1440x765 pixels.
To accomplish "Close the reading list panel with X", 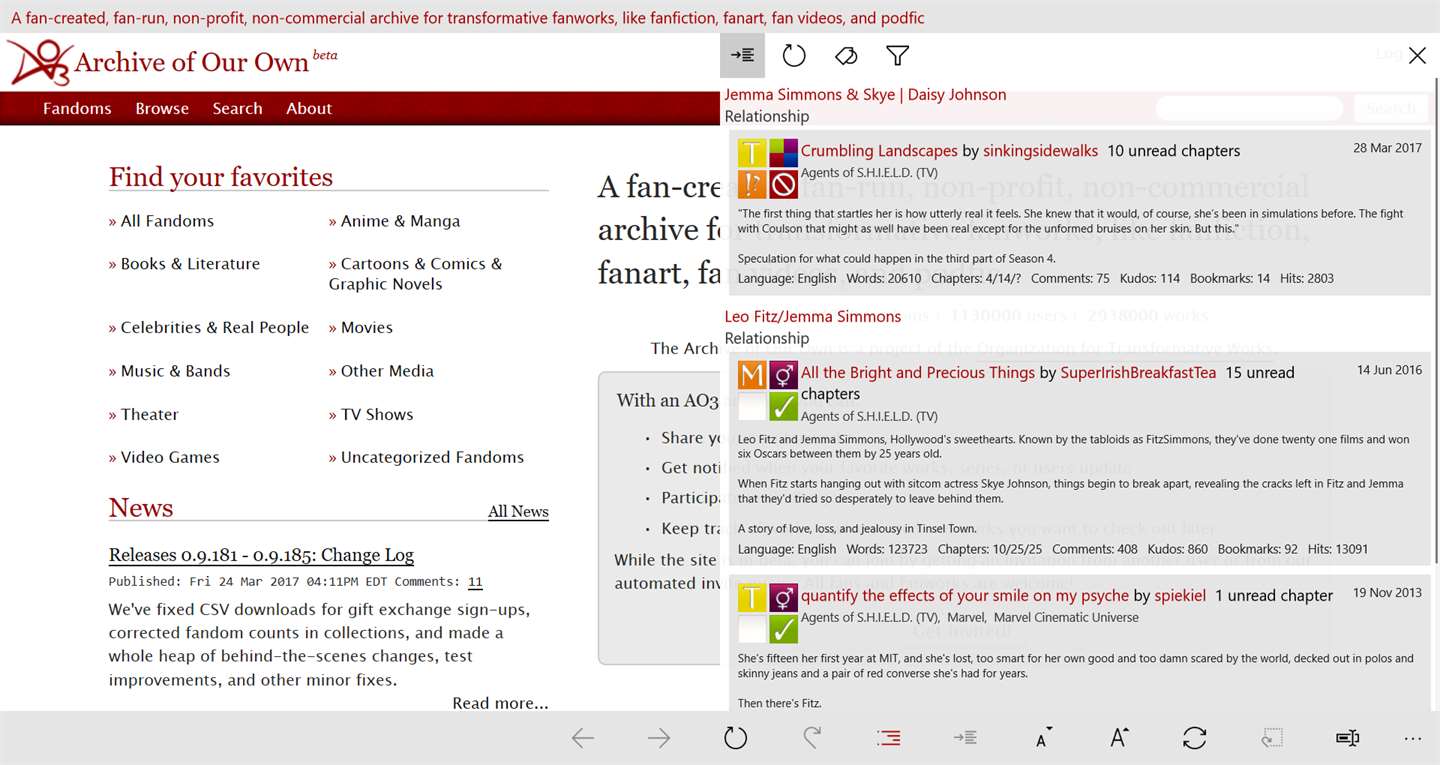I will (1417, 56).
